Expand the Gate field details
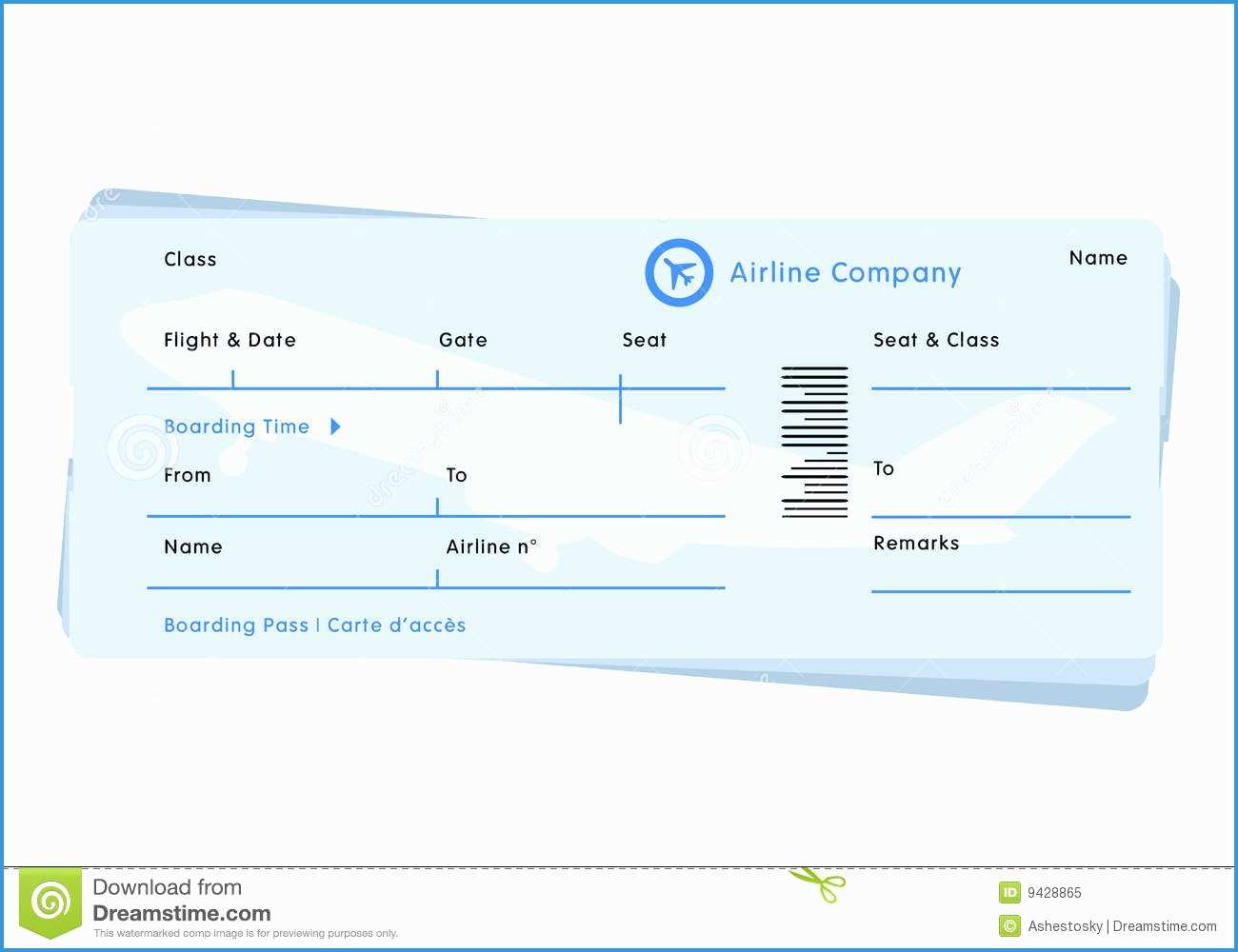Viewport: 1238px width, 952px height. pyautogui.click(x=462, y=340)
